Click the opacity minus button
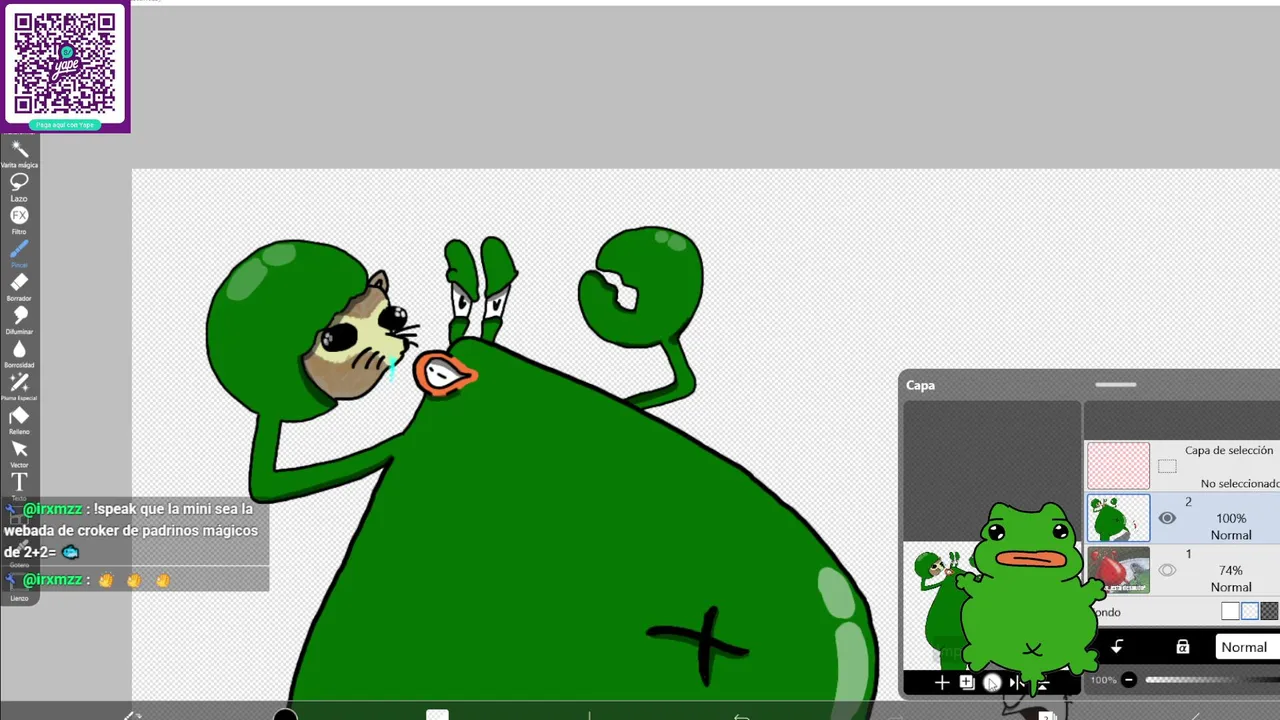Image resolution: width=1280 pixels, height=720 pixels. coord(1128,680)
